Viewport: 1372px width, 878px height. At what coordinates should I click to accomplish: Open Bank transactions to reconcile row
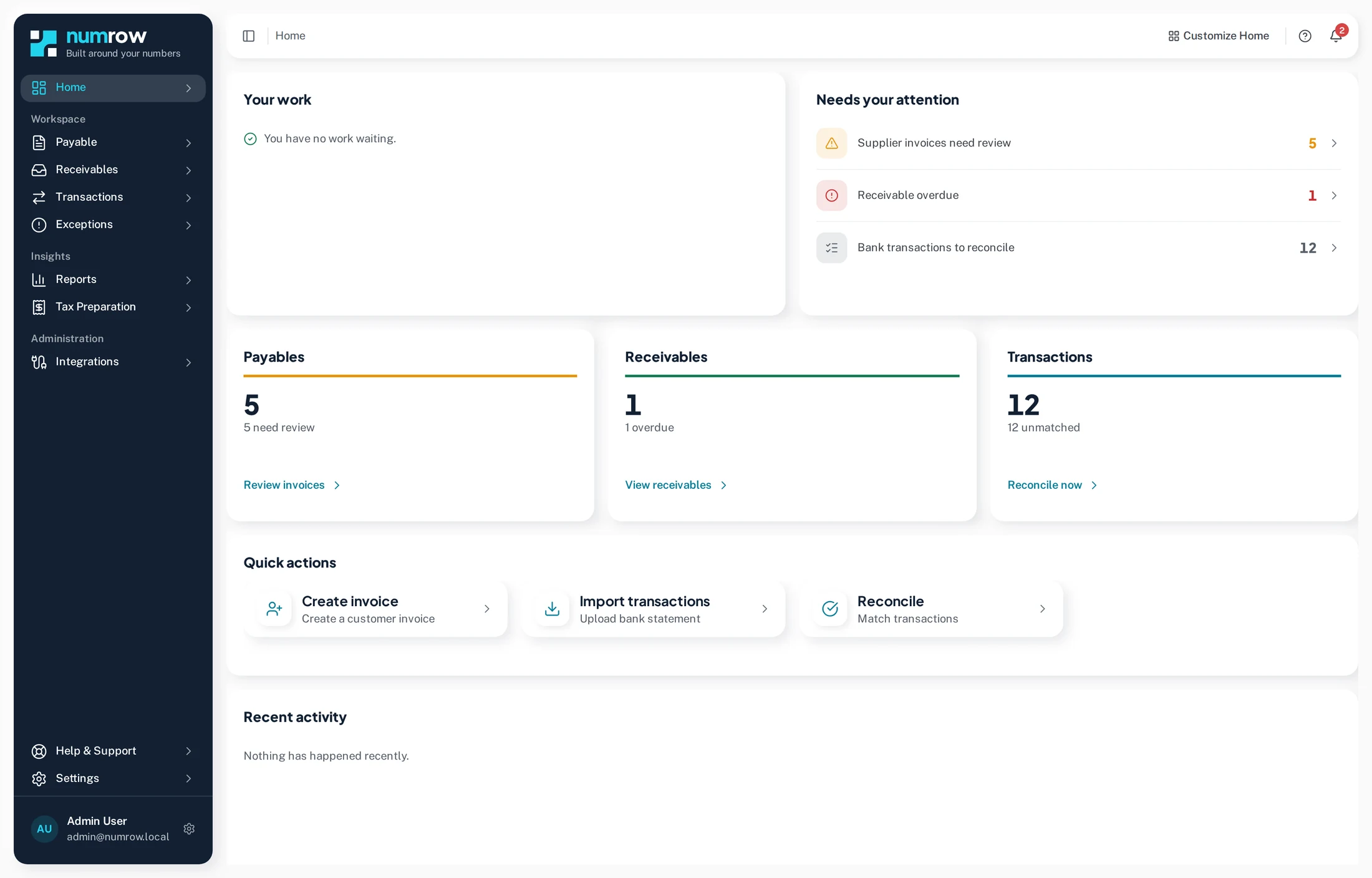[x=1078, y=248]
